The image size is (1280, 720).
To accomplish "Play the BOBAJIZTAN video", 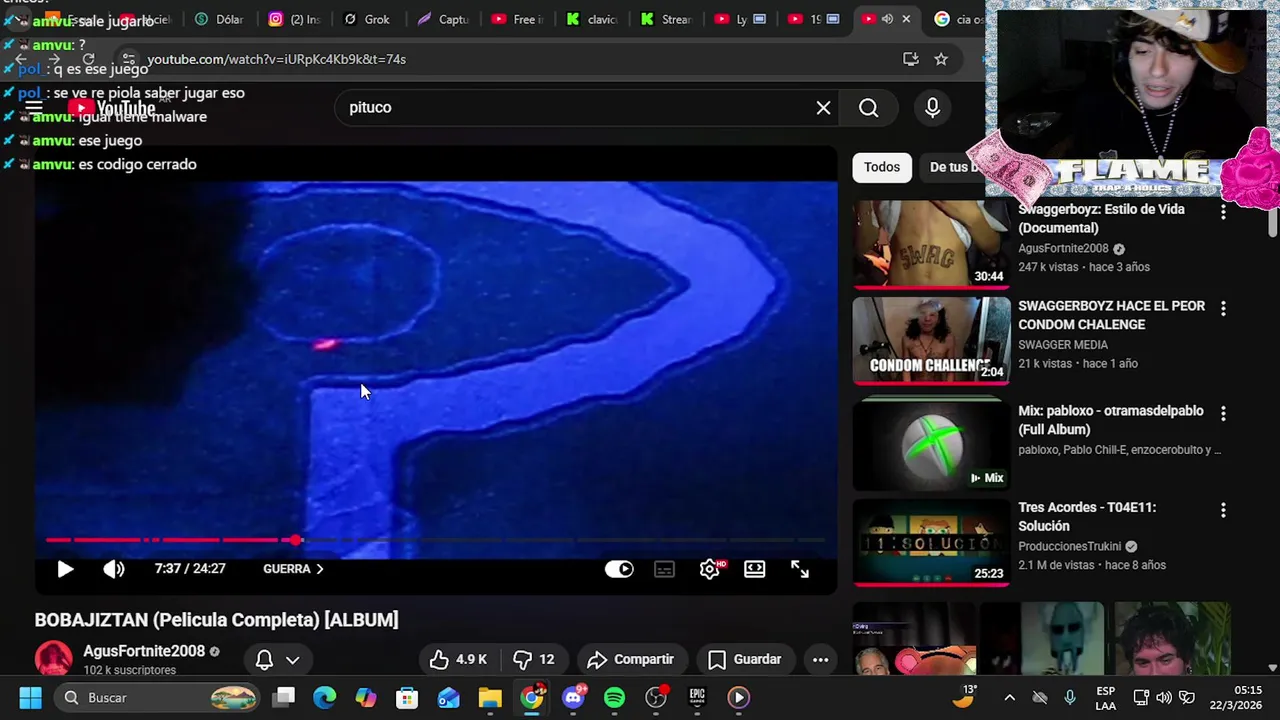I will pyautogui.click(x=65, y=569).
